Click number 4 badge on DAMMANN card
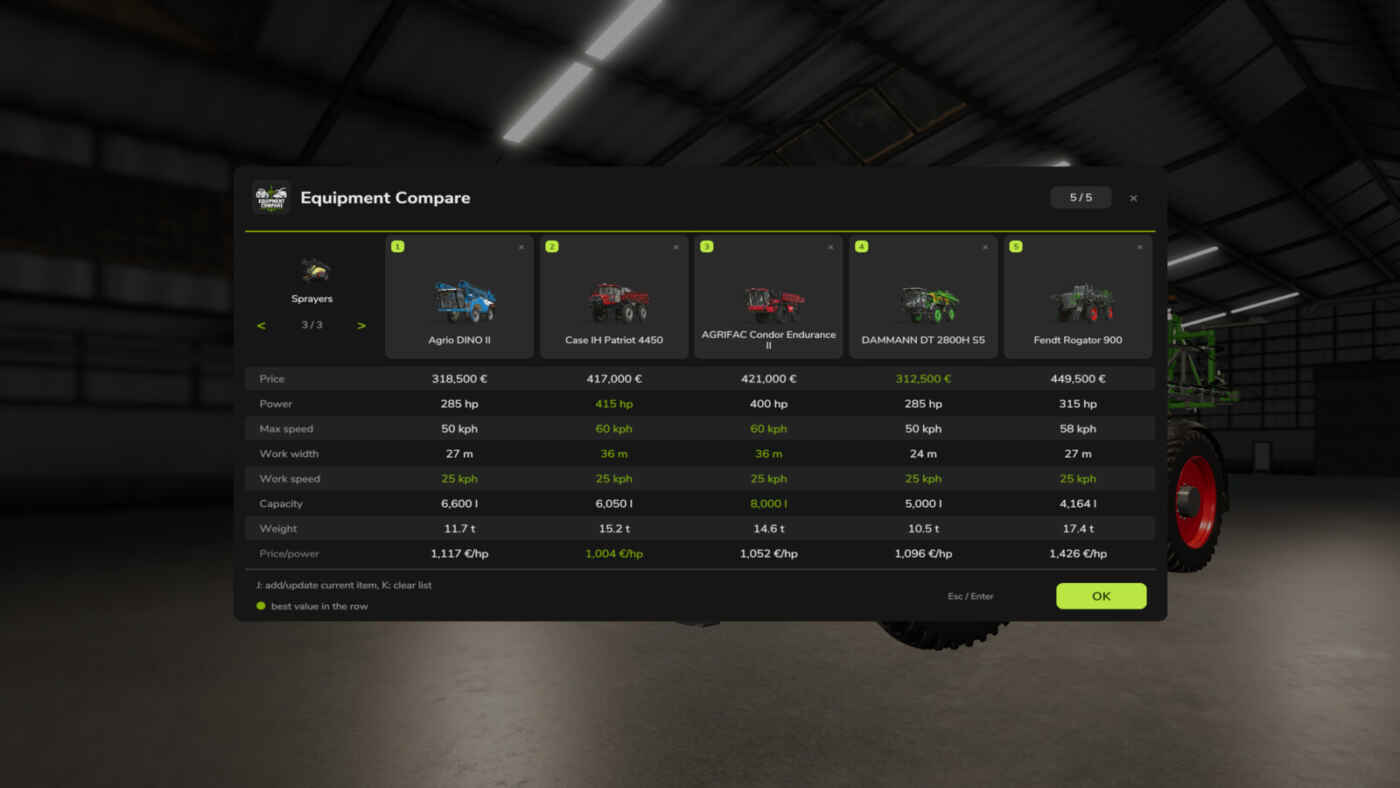The image size is (1400, 788). 861,246
